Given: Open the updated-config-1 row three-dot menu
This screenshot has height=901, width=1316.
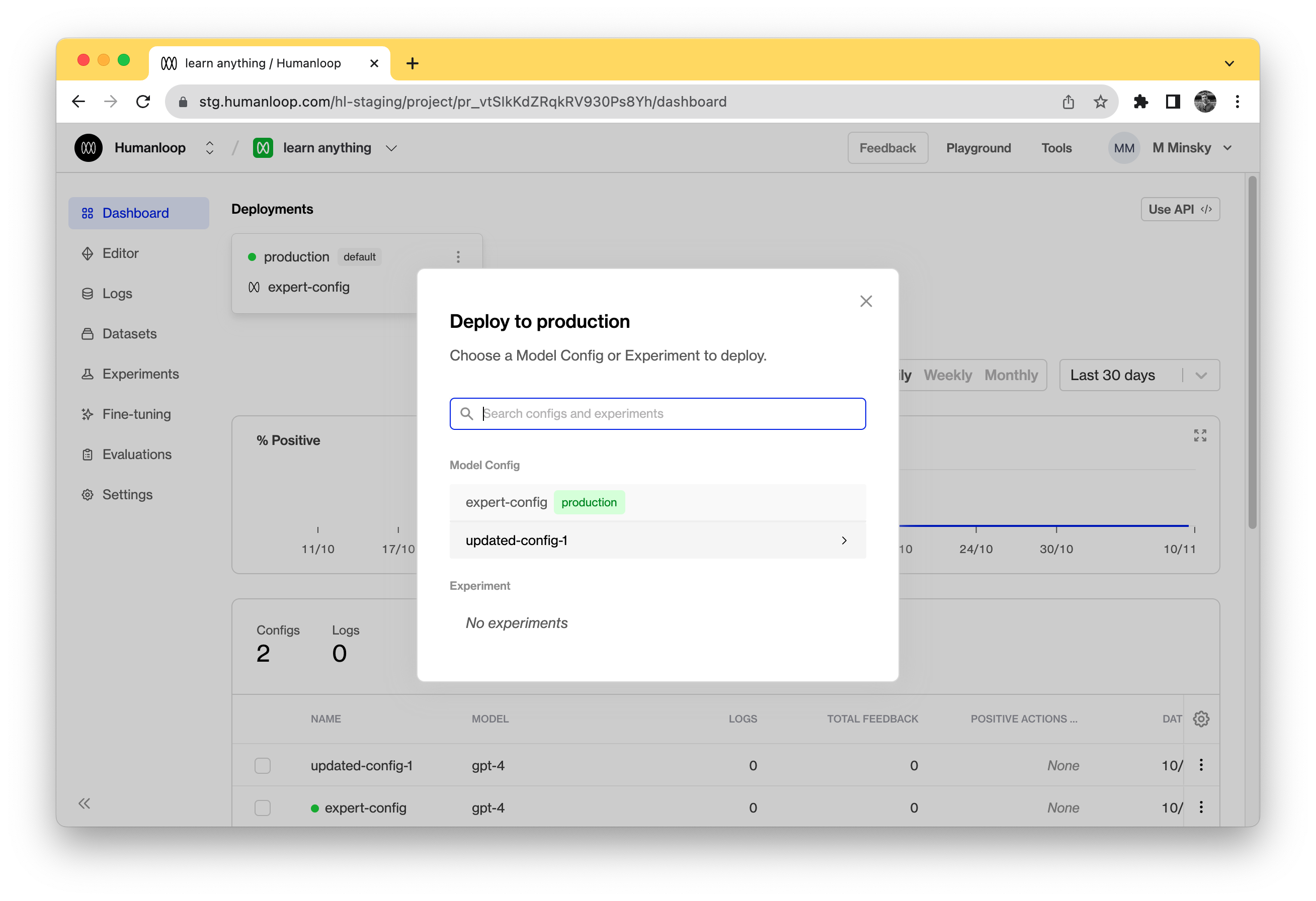Looking at the screenshot, I should coord(1201,765).
